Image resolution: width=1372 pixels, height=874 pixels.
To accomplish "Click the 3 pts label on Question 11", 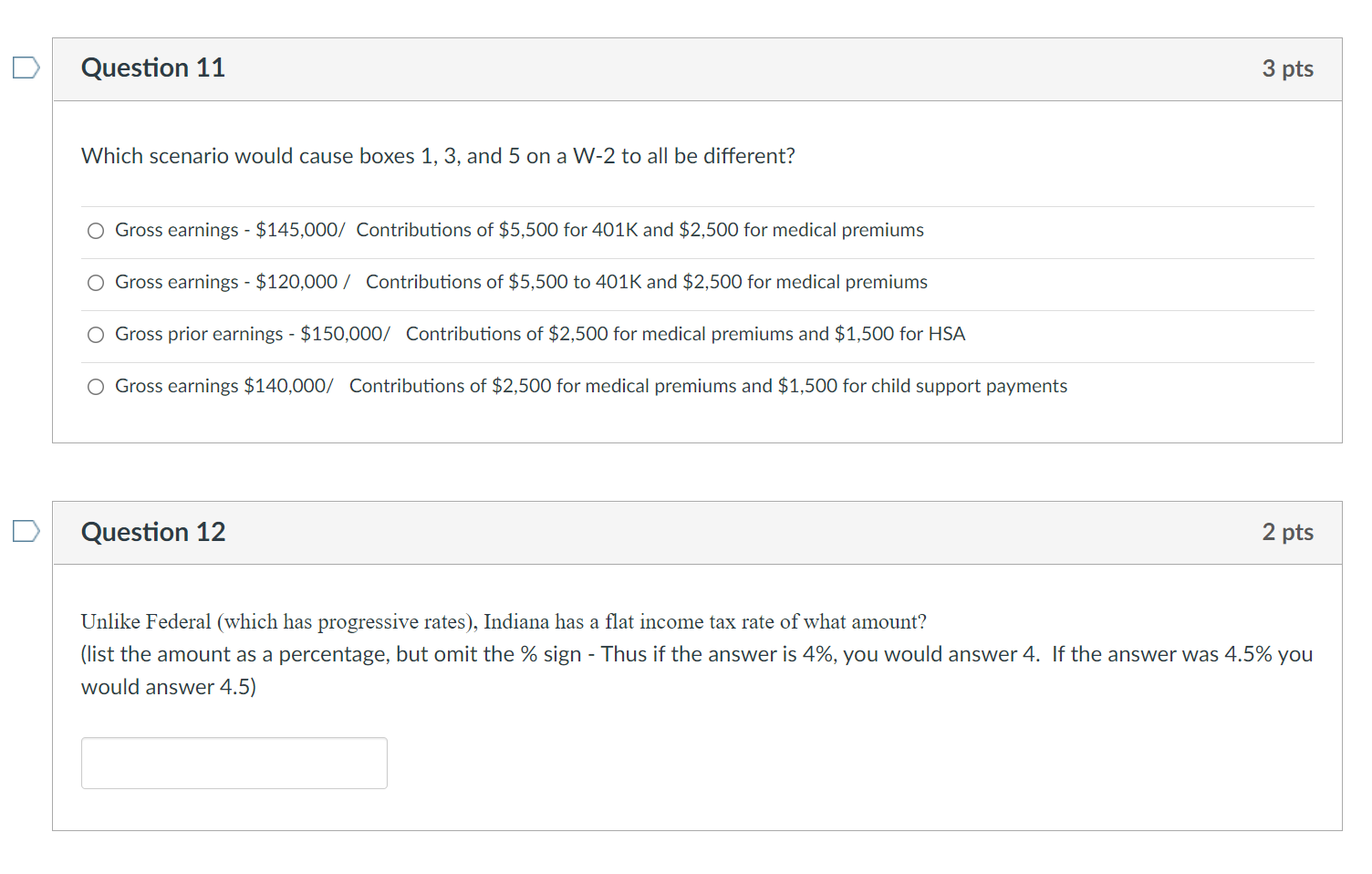I will click(1288, 68).
